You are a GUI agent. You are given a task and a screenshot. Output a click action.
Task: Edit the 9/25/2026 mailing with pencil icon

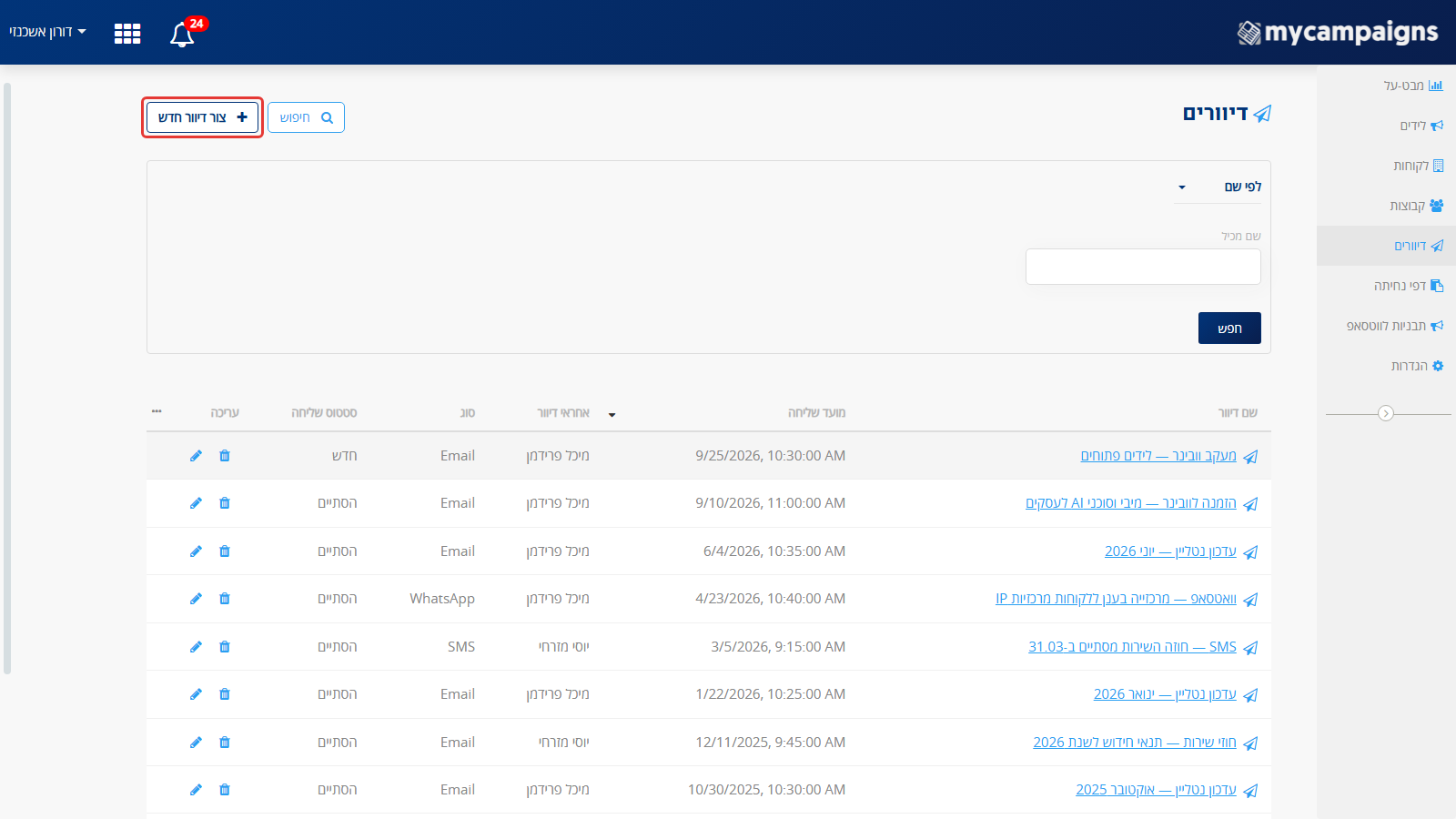tap(196, 456)
